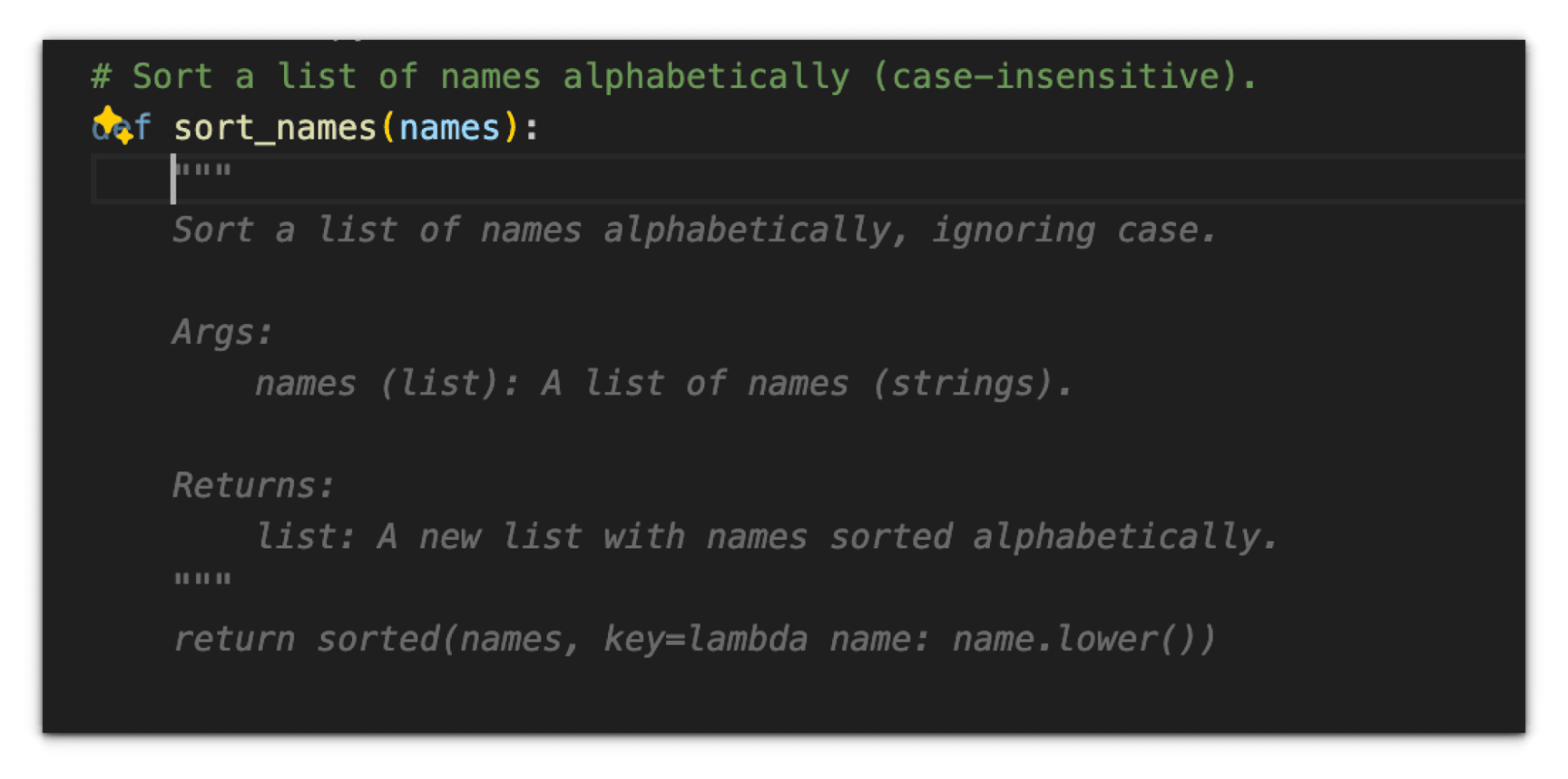Click the name.lower() expression
This screenshot has height=779, width=1568.
pyautogui.click(x=1082, y=639)
